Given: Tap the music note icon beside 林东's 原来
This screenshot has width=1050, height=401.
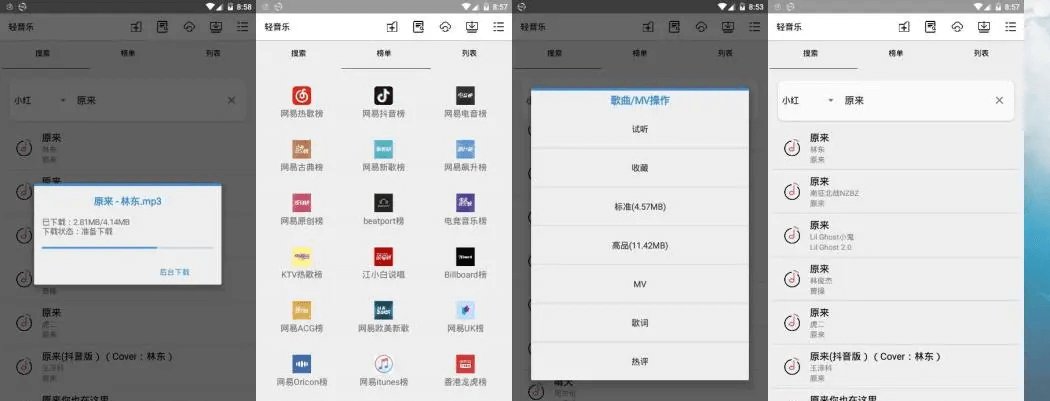Looking at the screenshot, I should [792, 147].
